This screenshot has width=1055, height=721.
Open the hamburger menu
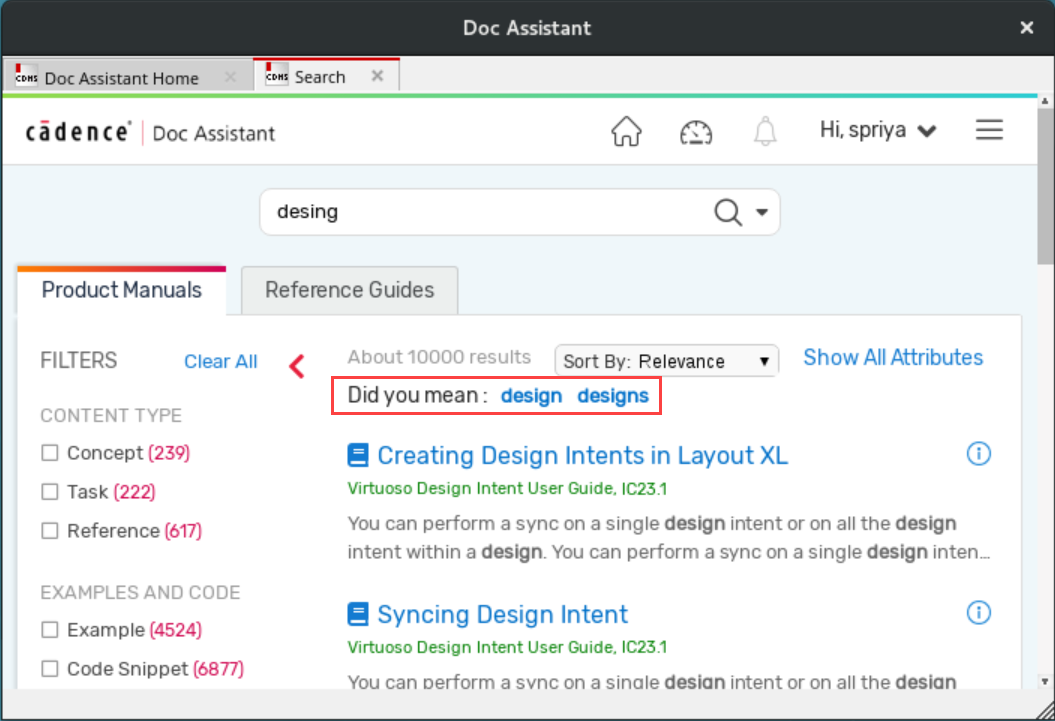989,131
